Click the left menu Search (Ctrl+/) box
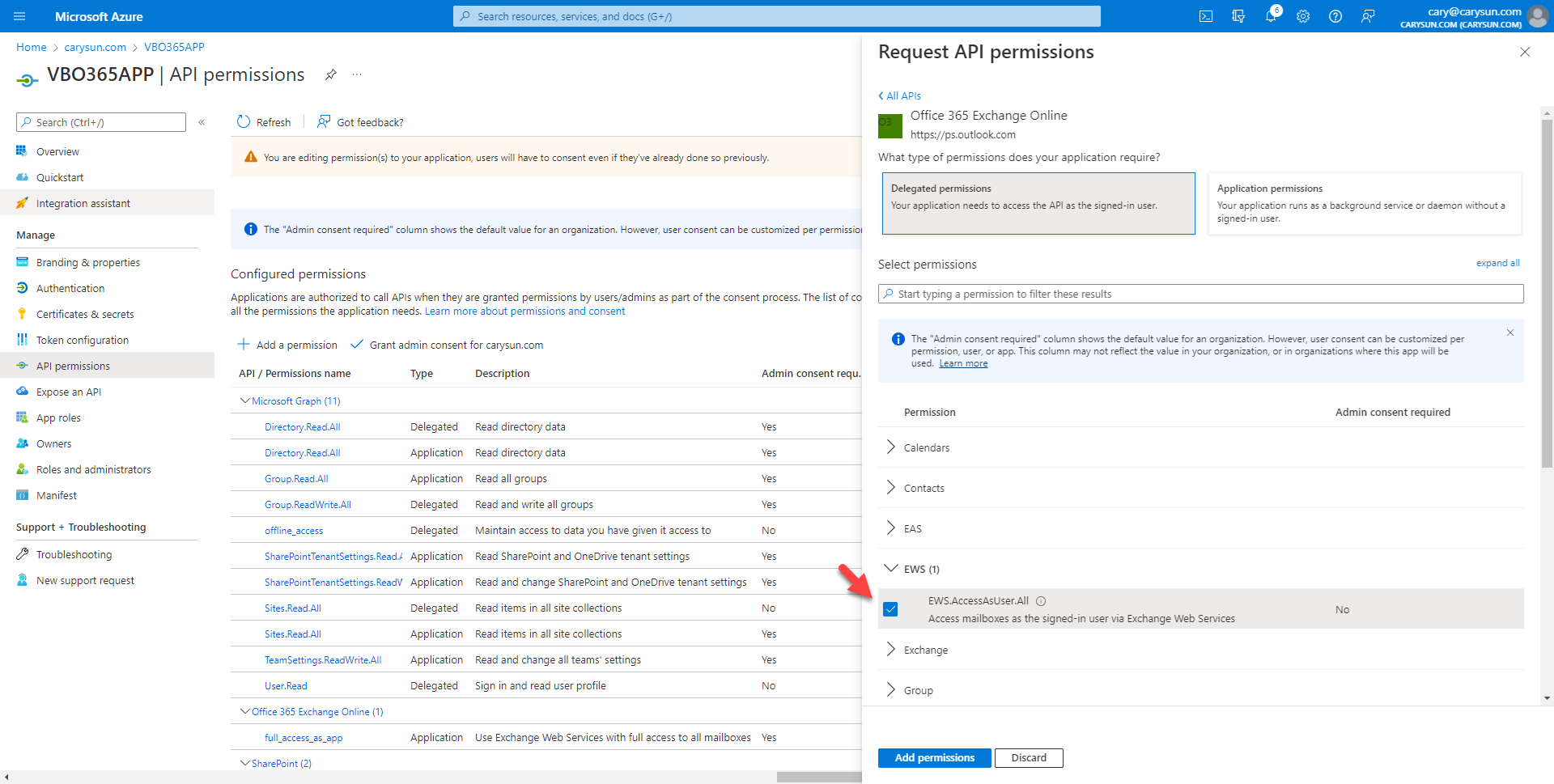 pos(101,122)
